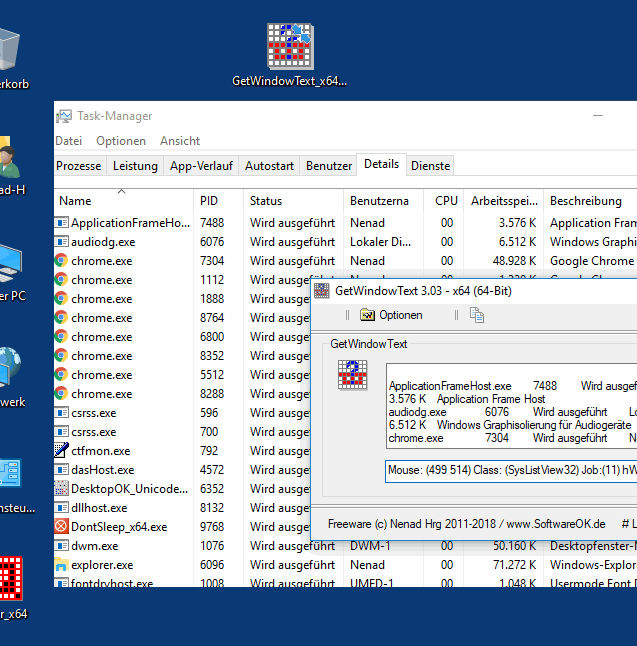The height and width of the screenshot is (646, 637).
Task: Switch to the Leistung tab
Action: coord(135,166)
